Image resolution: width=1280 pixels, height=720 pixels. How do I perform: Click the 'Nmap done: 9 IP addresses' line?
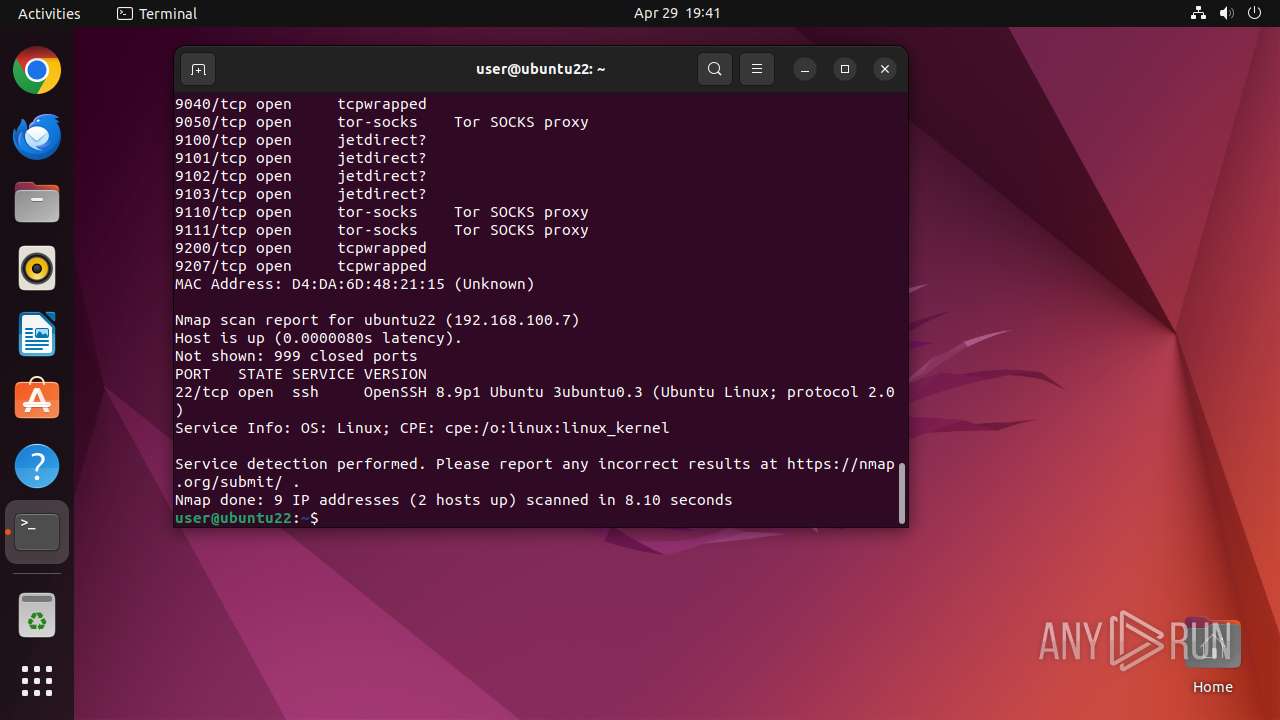click(454, 500)
